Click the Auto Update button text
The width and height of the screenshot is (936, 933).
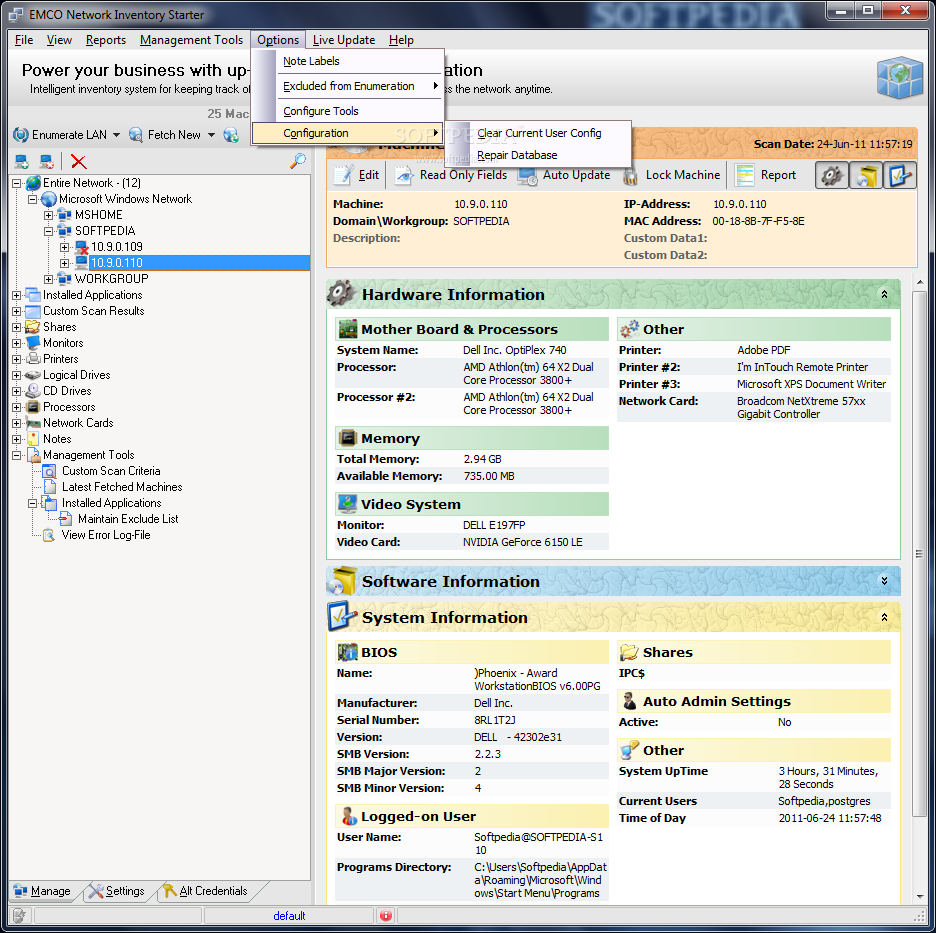[576, 175]
